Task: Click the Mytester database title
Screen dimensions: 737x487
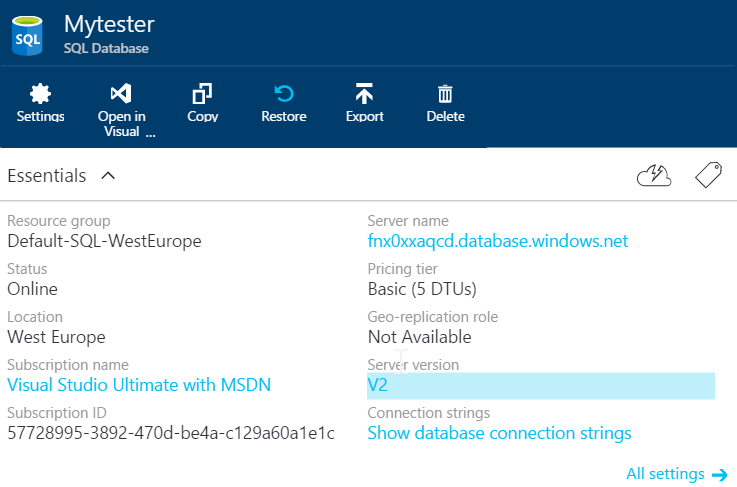Action: click(x=109, y=23)
